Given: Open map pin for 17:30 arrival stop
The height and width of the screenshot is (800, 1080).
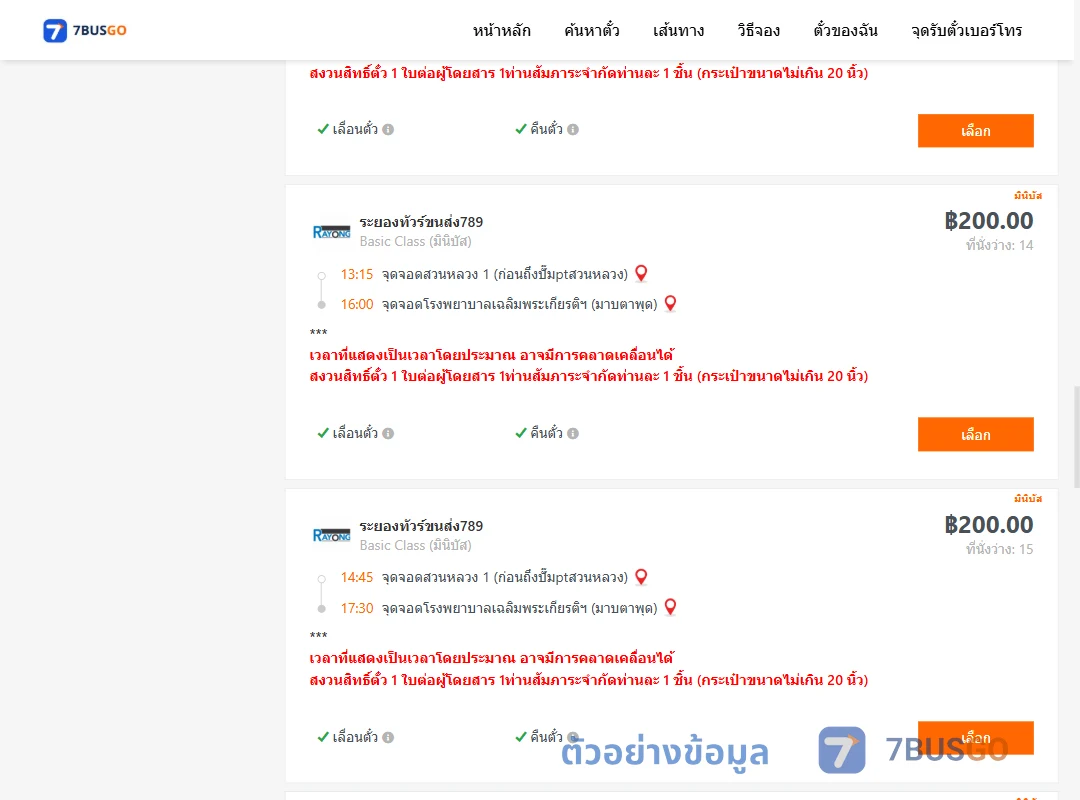Looking at the screenshot, I should 670,607.
